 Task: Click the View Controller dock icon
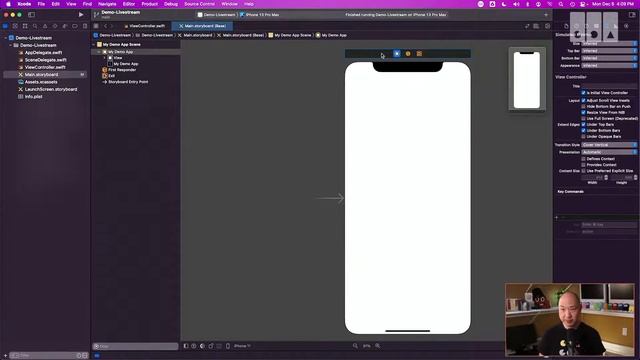397,53
